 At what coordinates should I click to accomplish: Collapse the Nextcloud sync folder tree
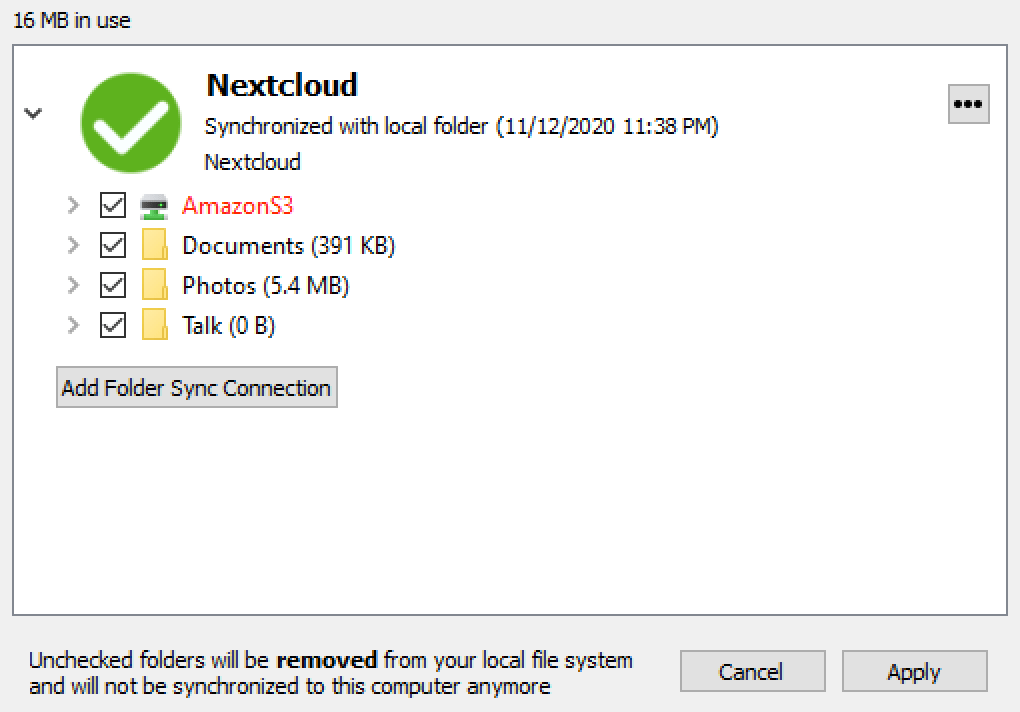tap(33, 114)
